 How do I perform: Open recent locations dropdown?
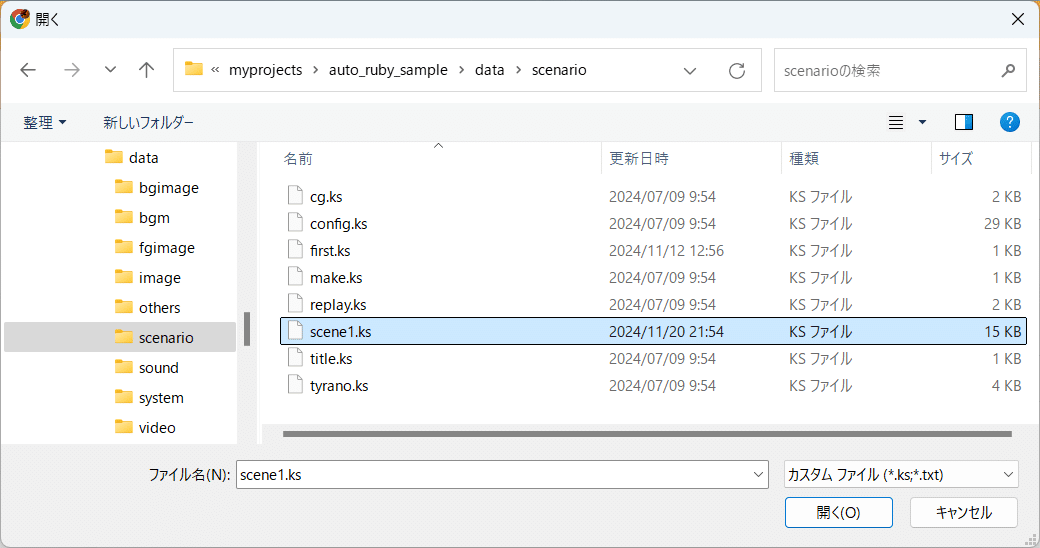tap(110, 70)
